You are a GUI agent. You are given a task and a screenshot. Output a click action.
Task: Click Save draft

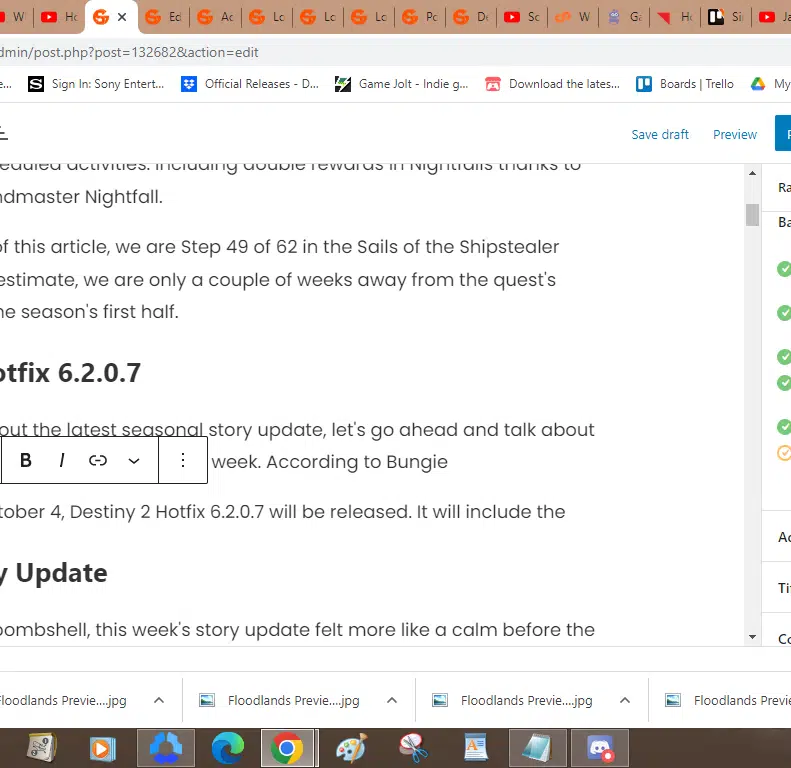coord(660,134)
